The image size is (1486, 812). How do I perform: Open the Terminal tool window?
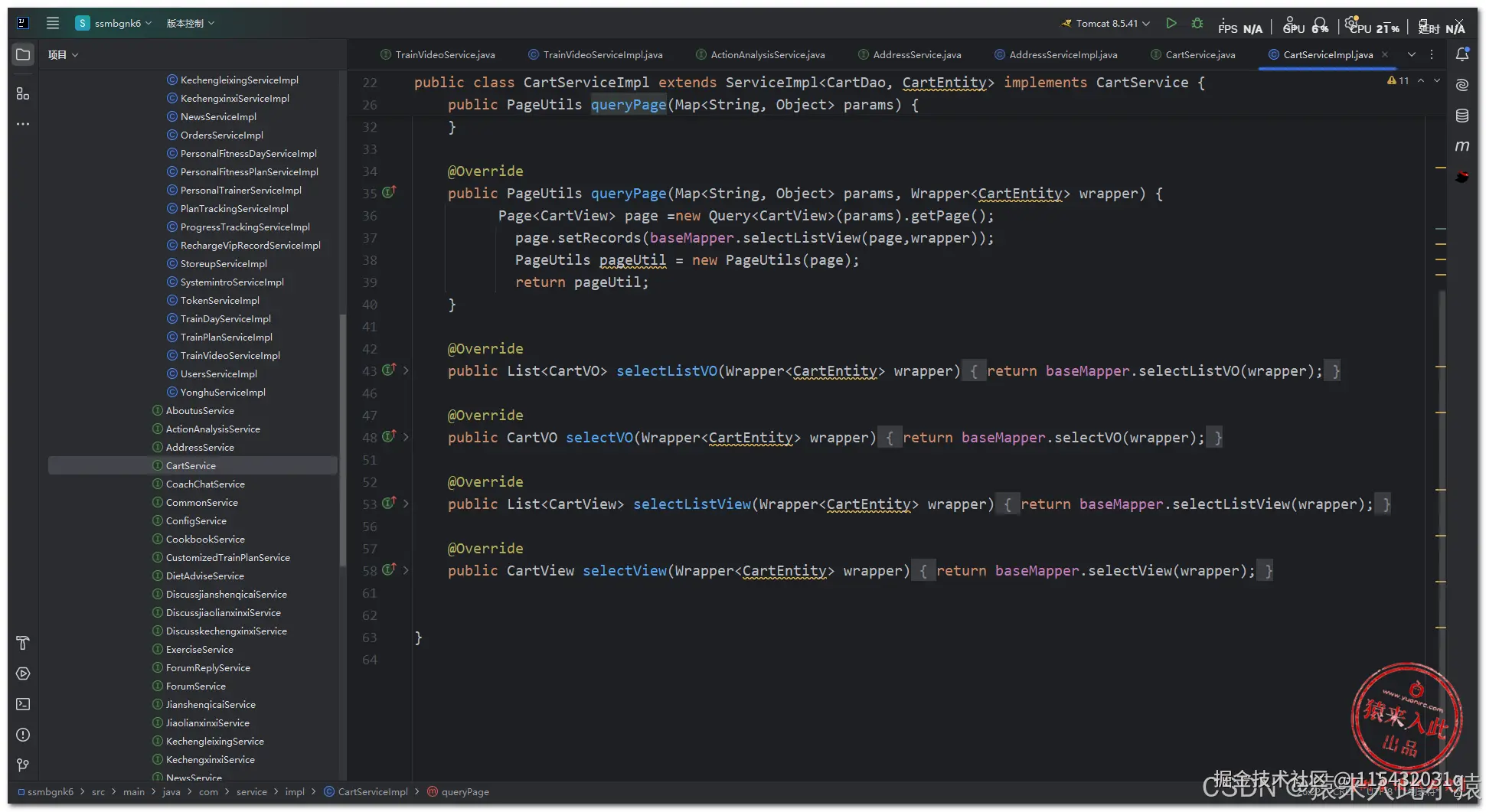[23, 704]
